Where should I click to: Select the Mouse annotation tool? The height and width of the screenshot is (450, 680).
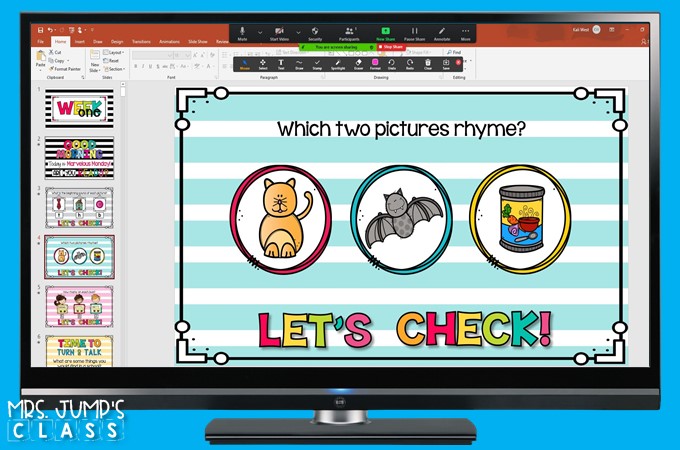pos(245,64)
